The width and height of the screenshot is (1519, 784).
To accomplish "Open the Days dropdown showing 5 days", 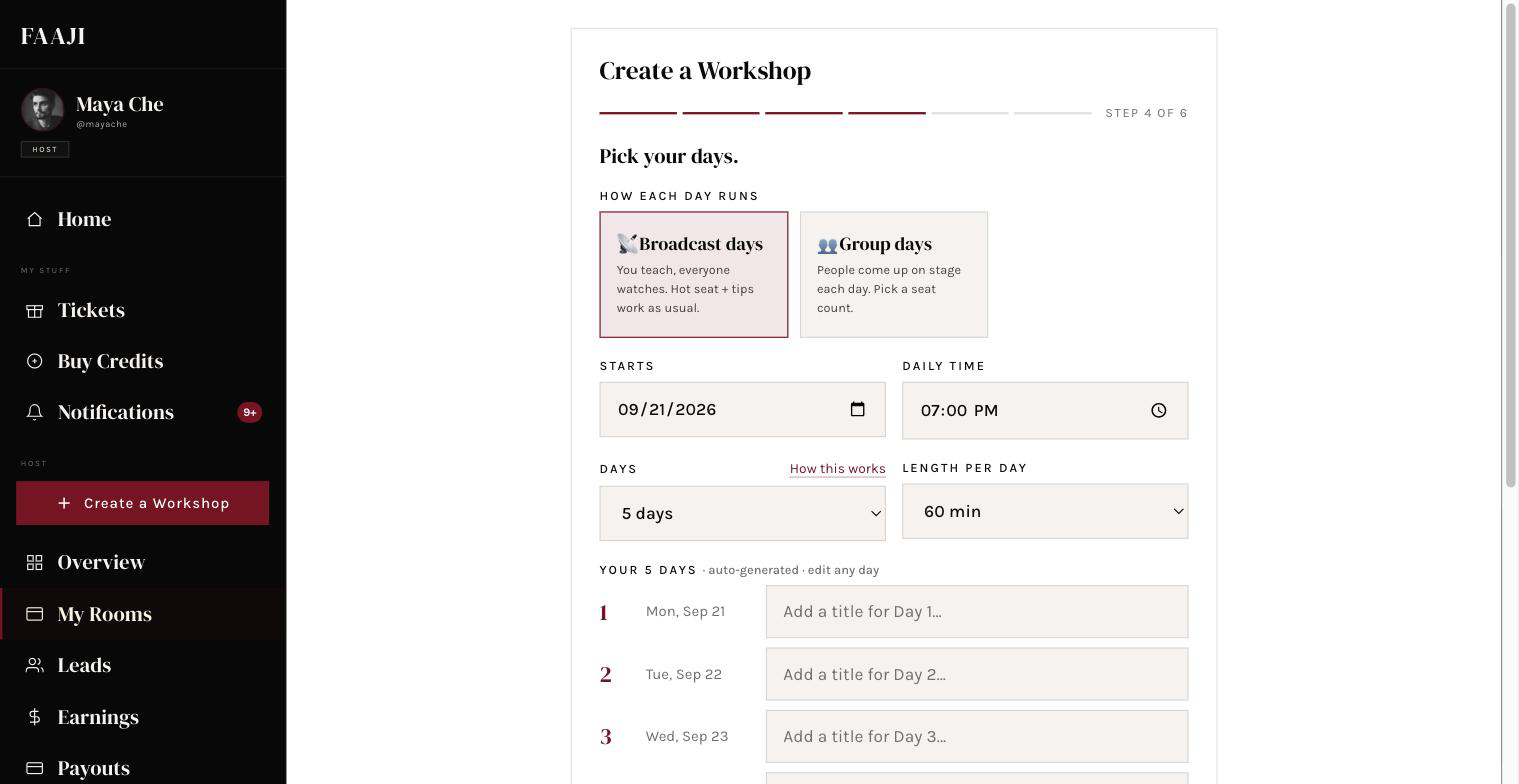I will 742,513.
